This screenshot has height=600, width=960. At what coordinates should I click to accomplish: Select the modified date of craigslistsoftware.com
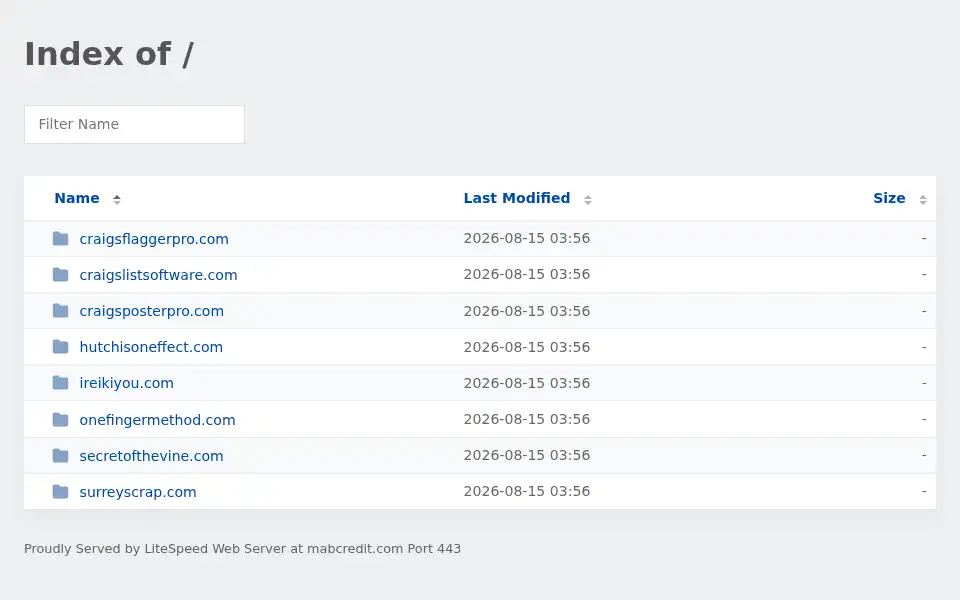click(x=527, y=274)
